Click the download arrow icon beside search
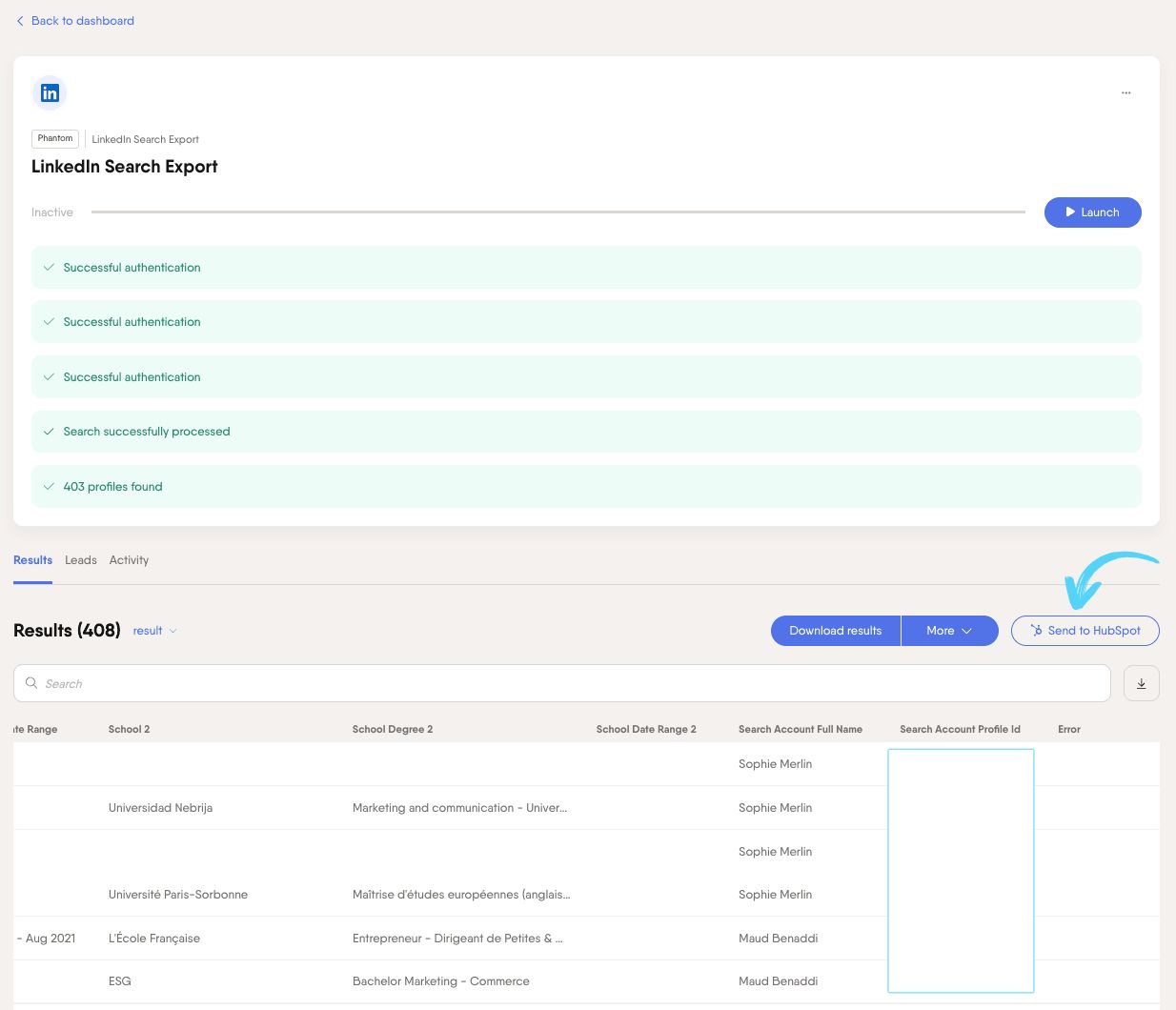 tap(1142, 683)
